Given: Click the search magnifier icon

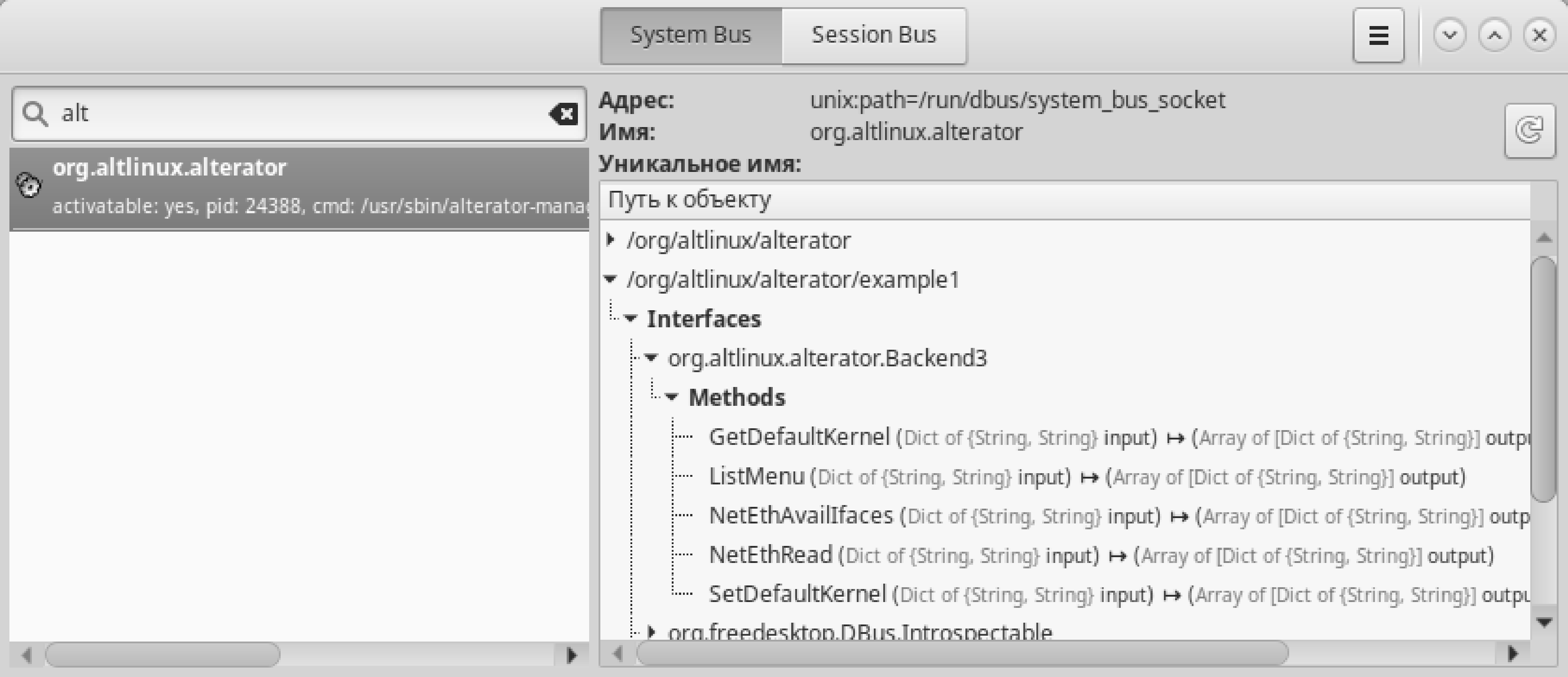Looking at the screenshot, I should [35, 114].
